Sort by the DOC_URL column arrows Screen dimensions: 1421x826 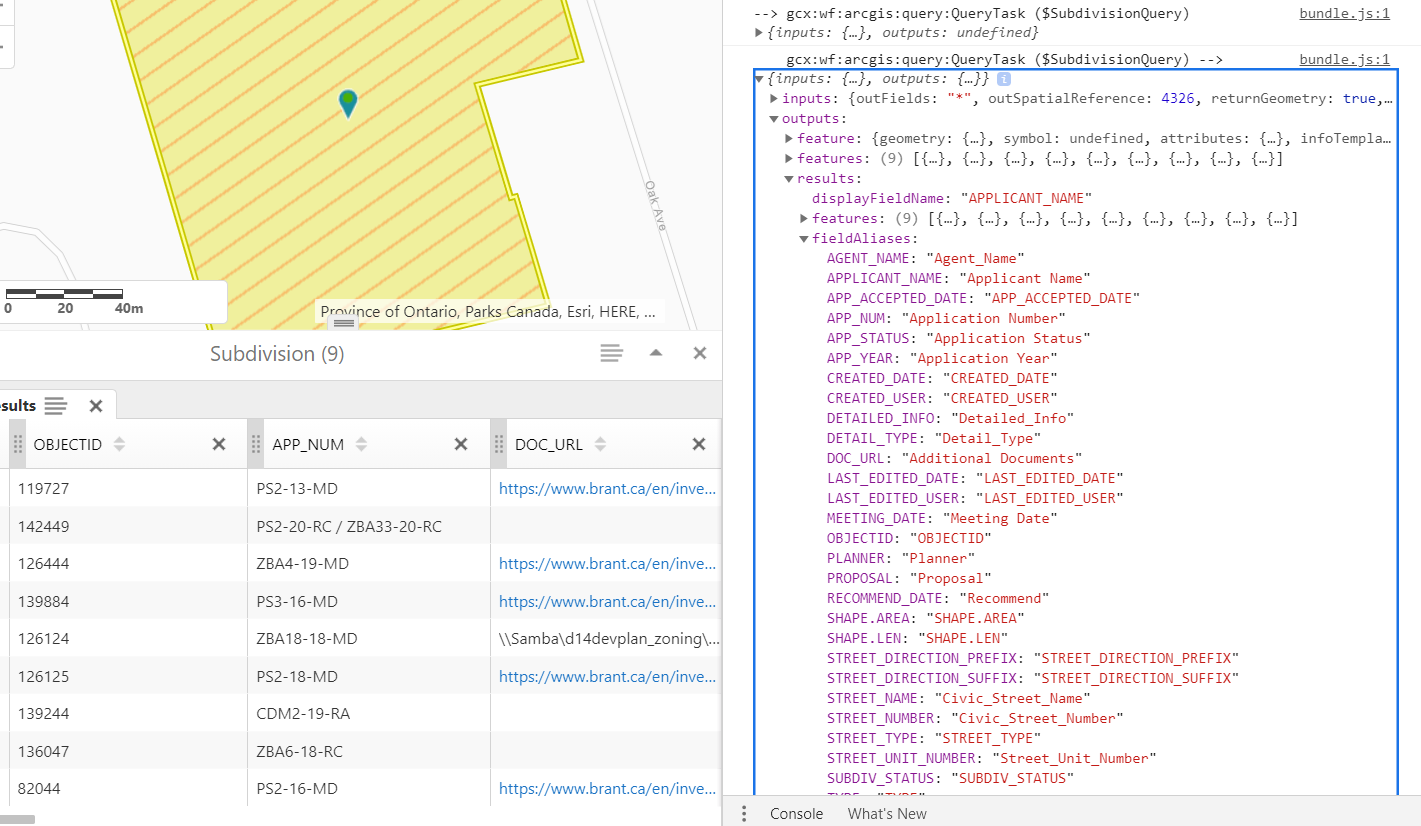(x=601, y=444)
